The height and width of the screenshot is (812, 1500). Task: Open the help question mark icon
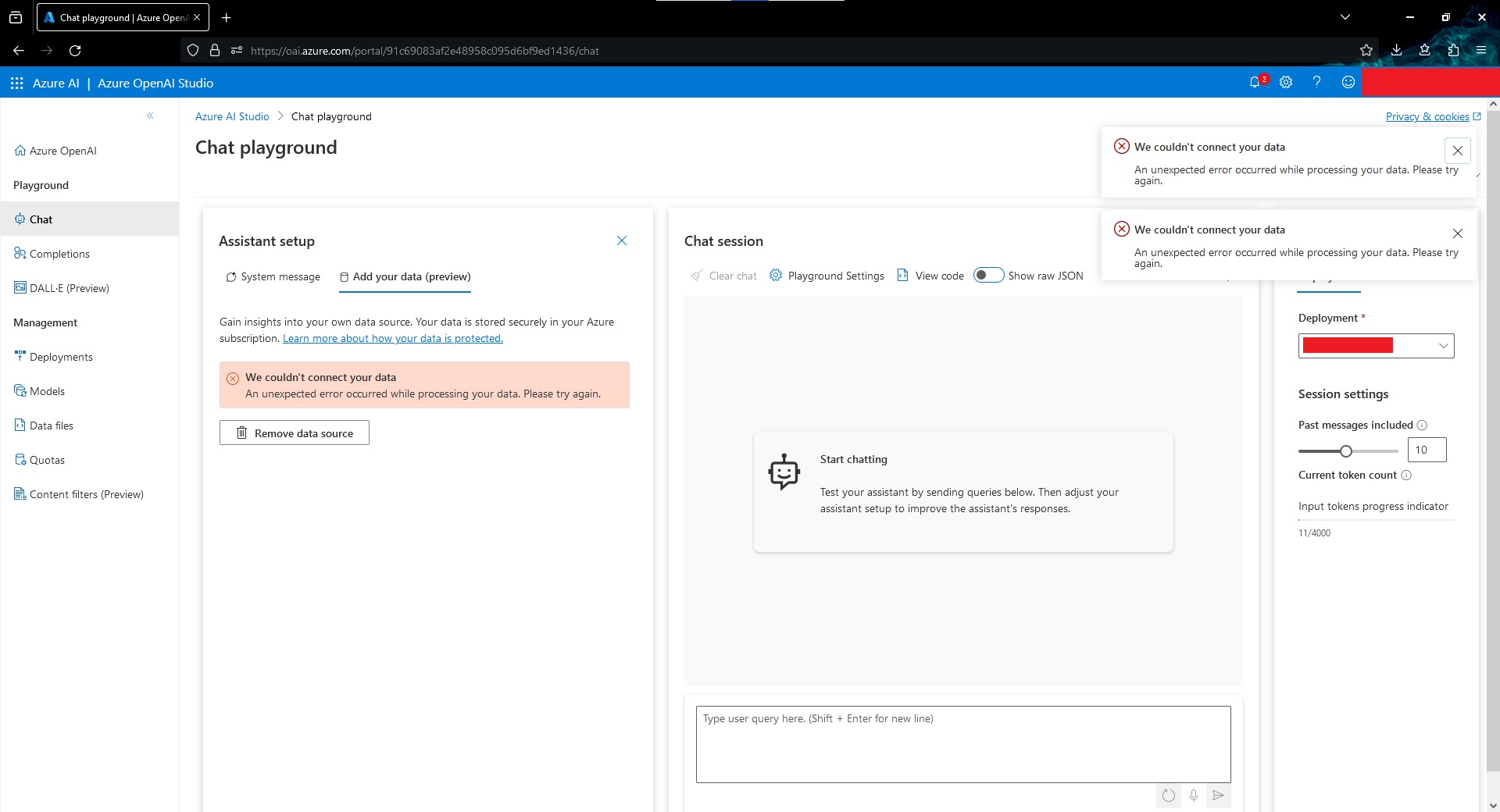1316,82
